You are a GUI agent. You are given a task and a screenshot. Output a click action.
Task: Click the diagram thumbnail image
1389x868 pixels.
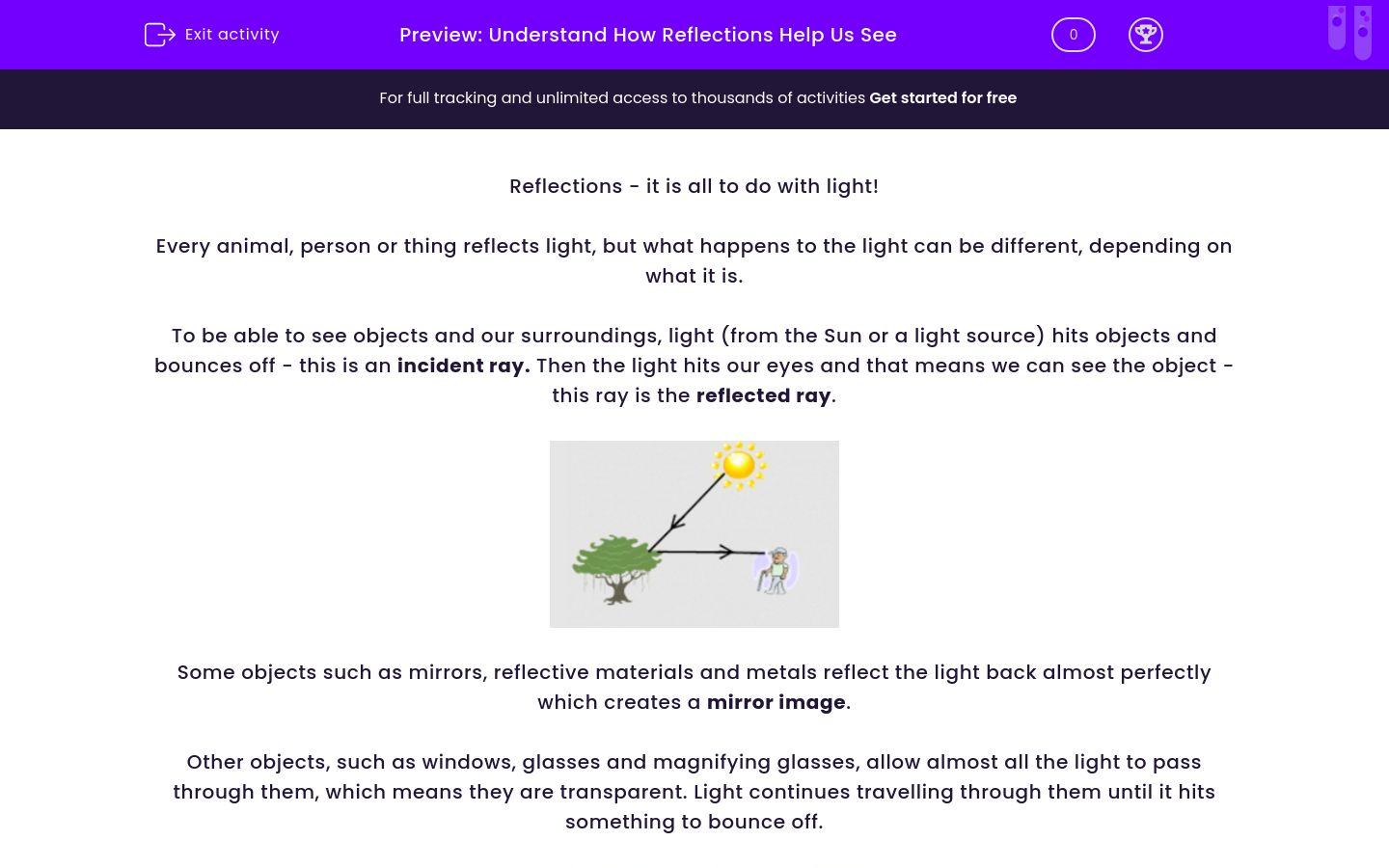pos(694,533)
